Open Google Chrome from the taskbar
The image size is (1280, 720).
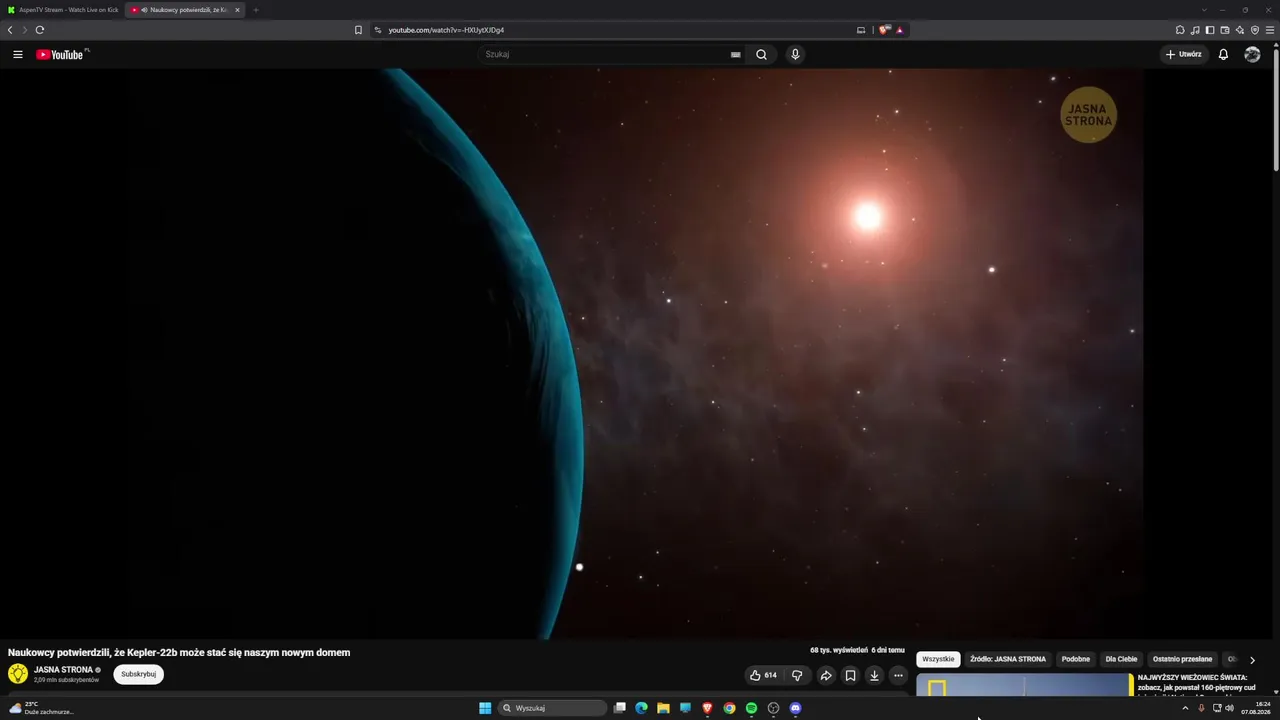[x=729, y=708]
